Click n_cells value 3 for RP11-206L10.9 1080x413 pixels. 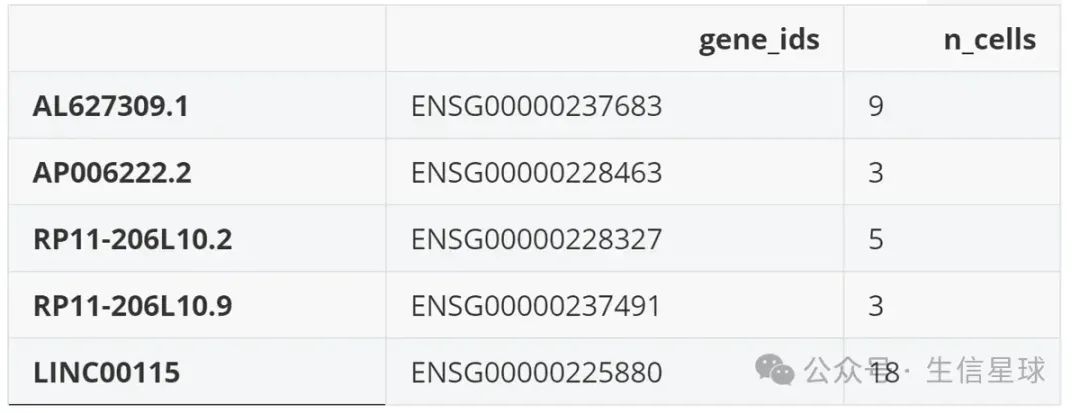click(x=876, y=306)
